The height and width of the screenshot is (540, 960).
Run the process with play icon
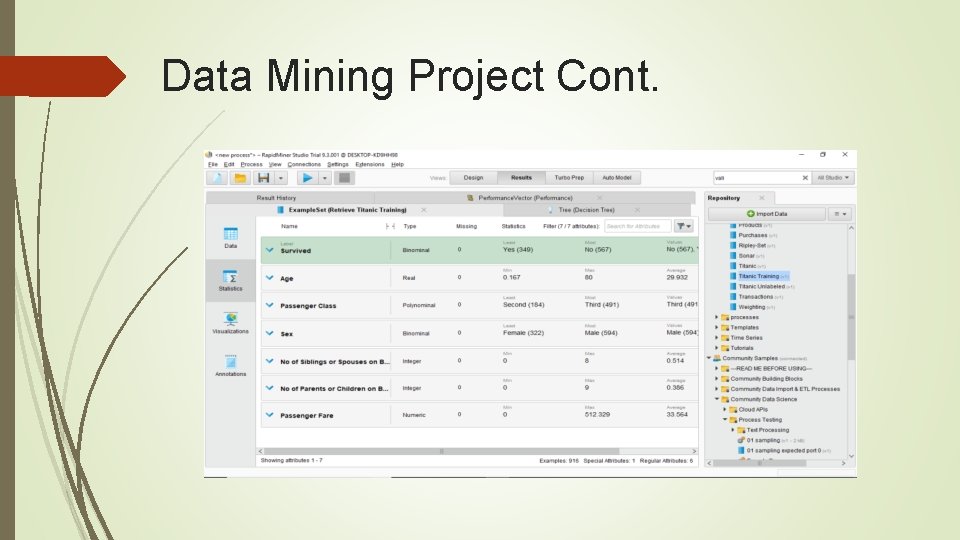pyautogui.click(x=307, y=178)
